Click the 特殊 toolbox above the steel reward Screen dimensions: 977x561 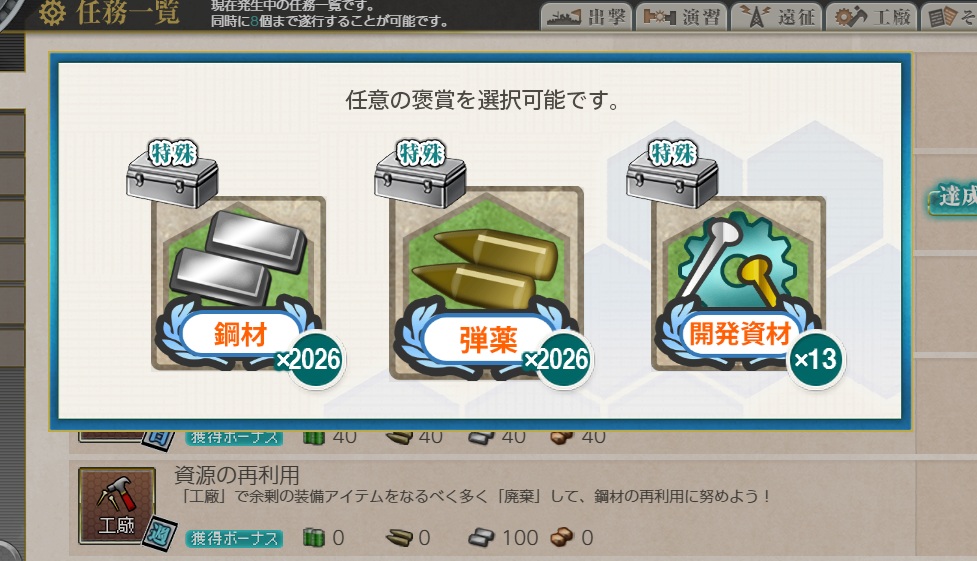click(173, 174)
